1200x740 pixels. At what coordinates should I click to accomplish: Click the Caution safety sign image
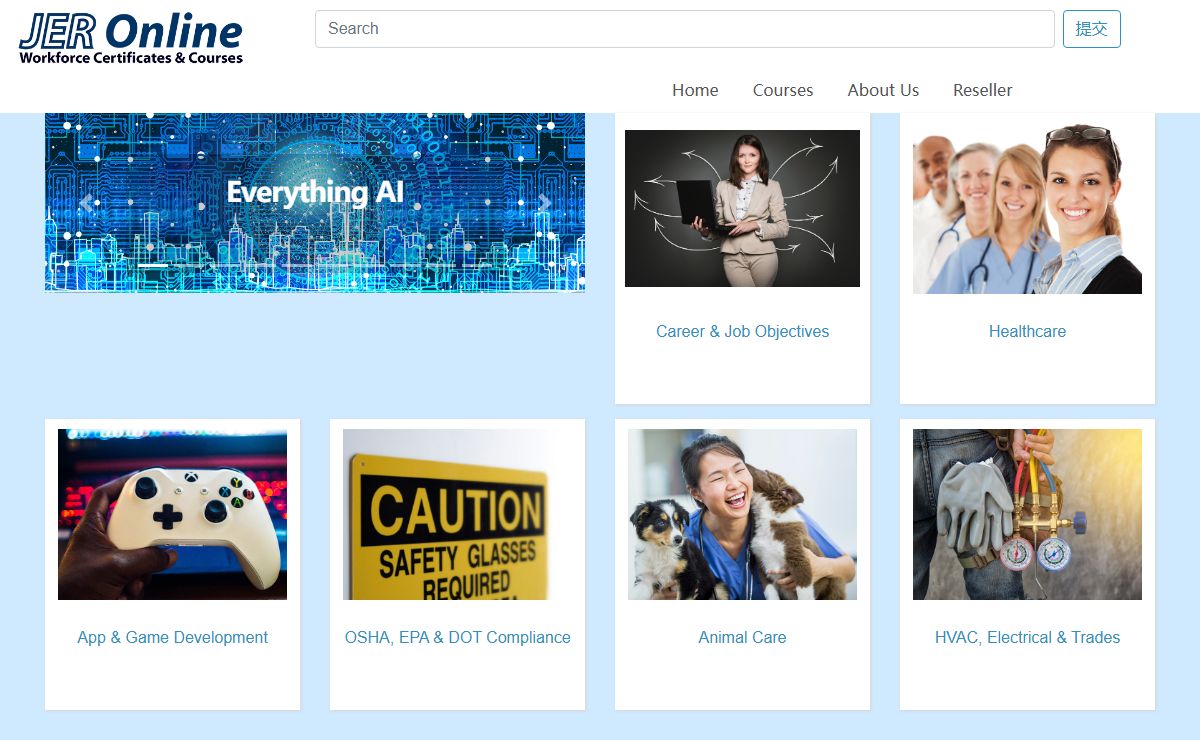(x=457, y=514)
